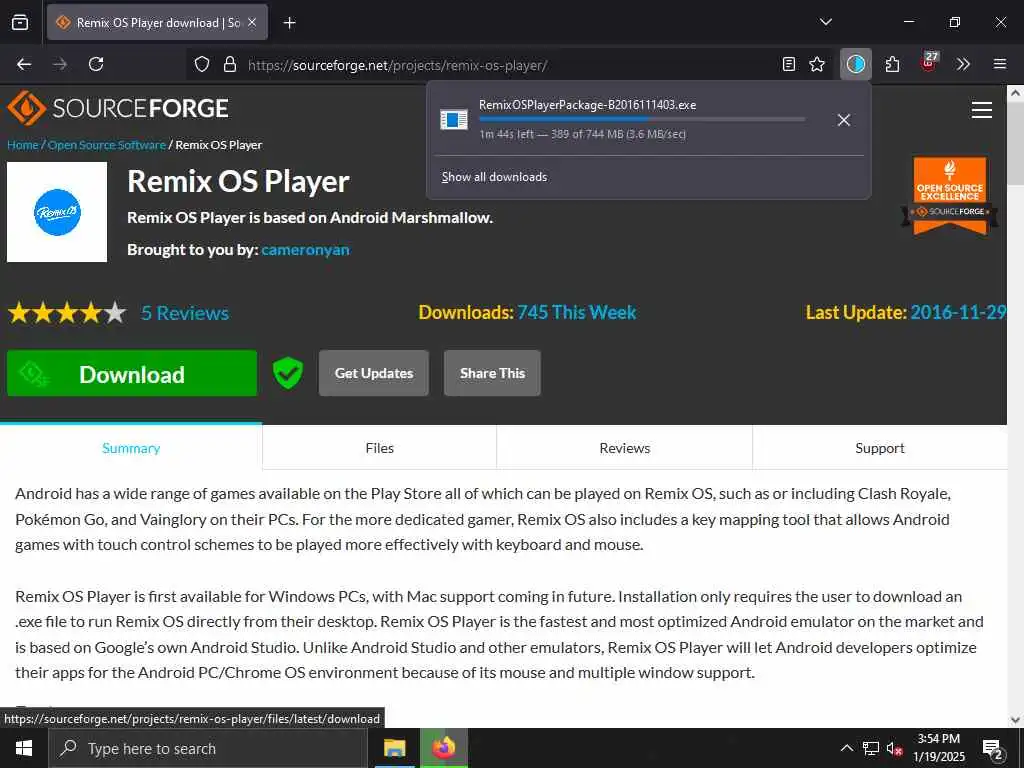This screenshot has height=768, width=1024.
Task: Show hidden system tray icons
Action: click(x=846, y=748)
